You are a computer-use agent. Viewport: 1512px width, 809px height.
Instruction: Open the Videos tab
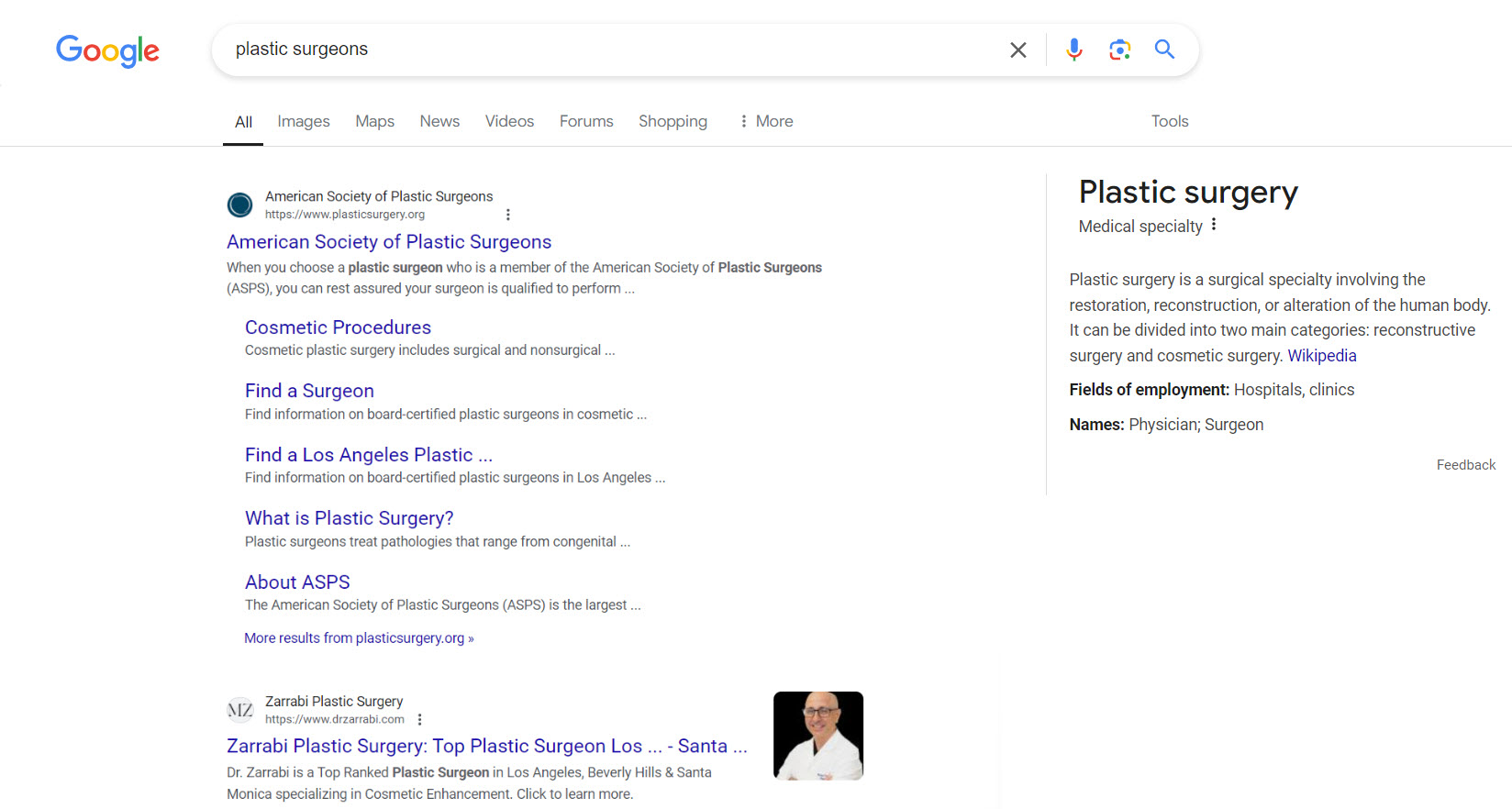(x=509, y=121)
